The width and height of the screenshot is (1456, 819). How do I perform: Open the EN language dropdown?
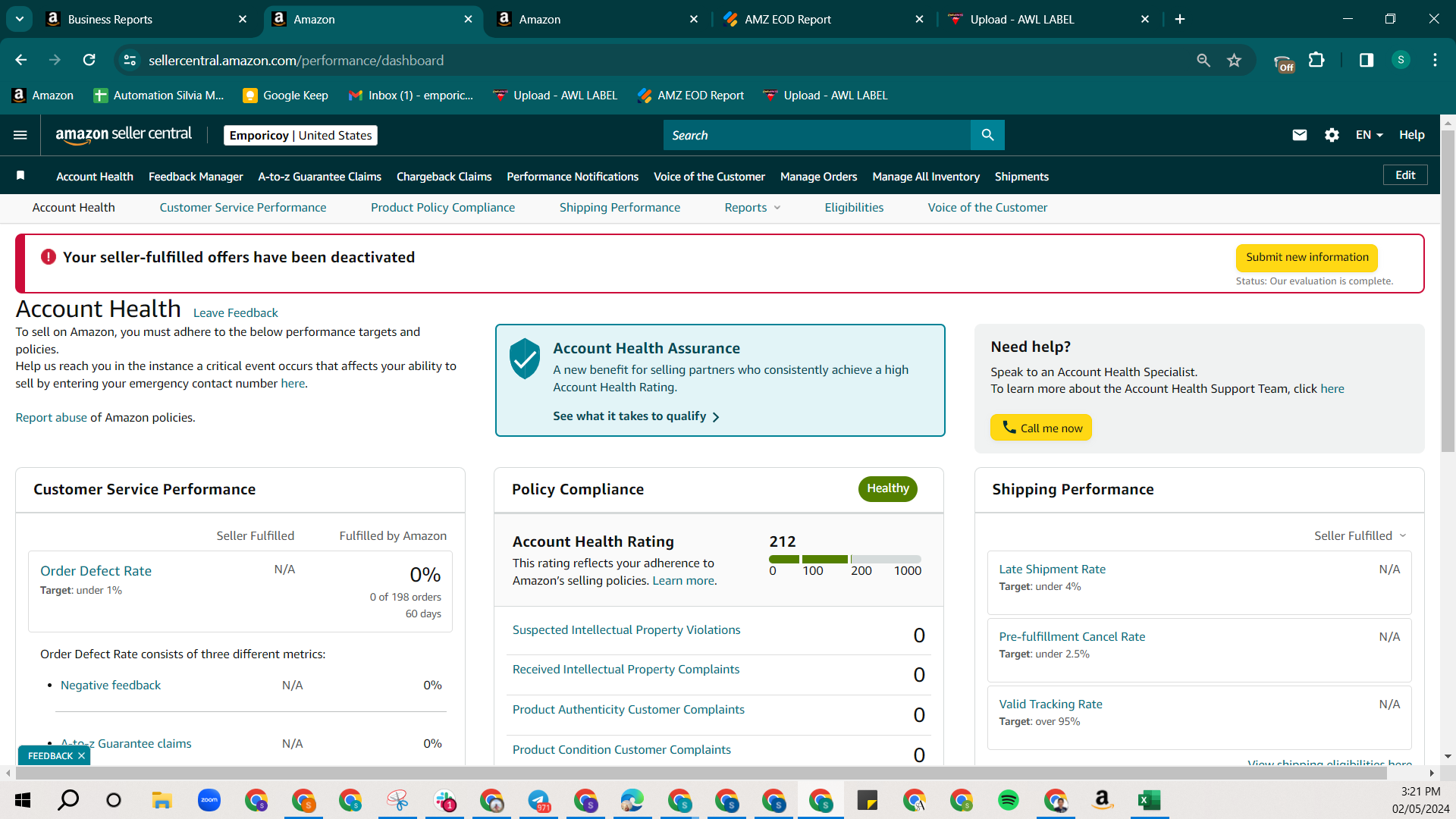pos(1370,135)
